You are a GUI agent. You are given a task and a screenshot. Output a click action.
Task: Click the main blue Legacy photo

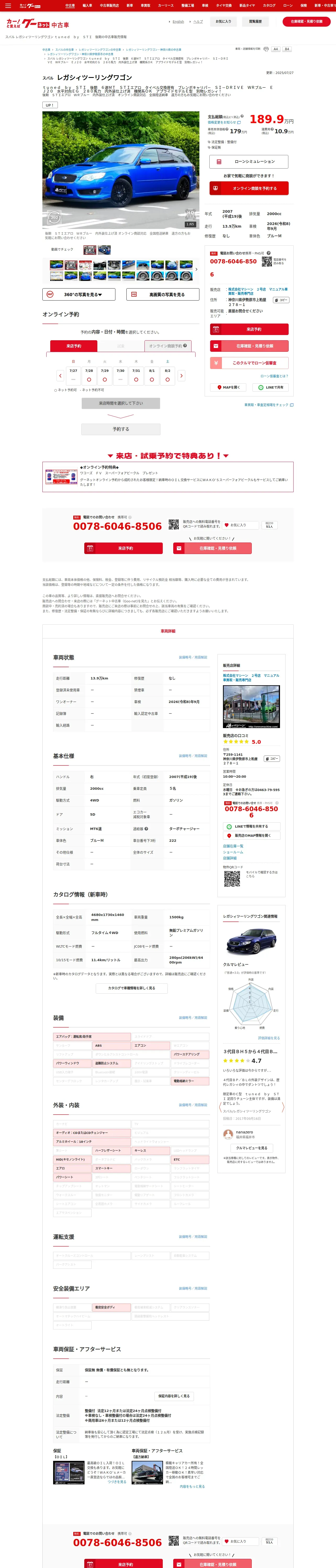click(121, 170)
